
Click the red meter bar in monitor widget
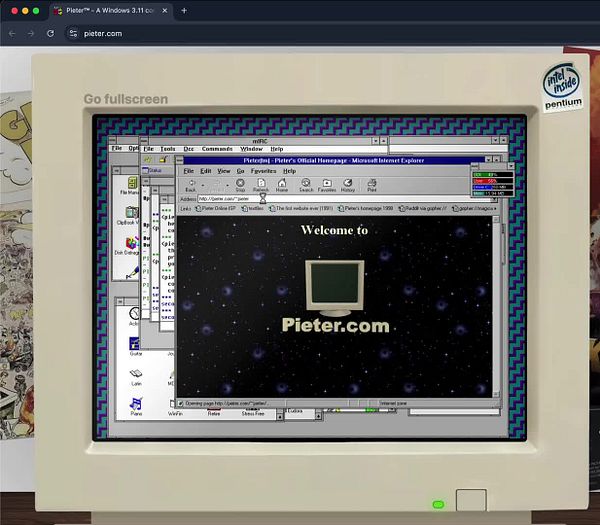pyautogui.click(x=493, y=181)
